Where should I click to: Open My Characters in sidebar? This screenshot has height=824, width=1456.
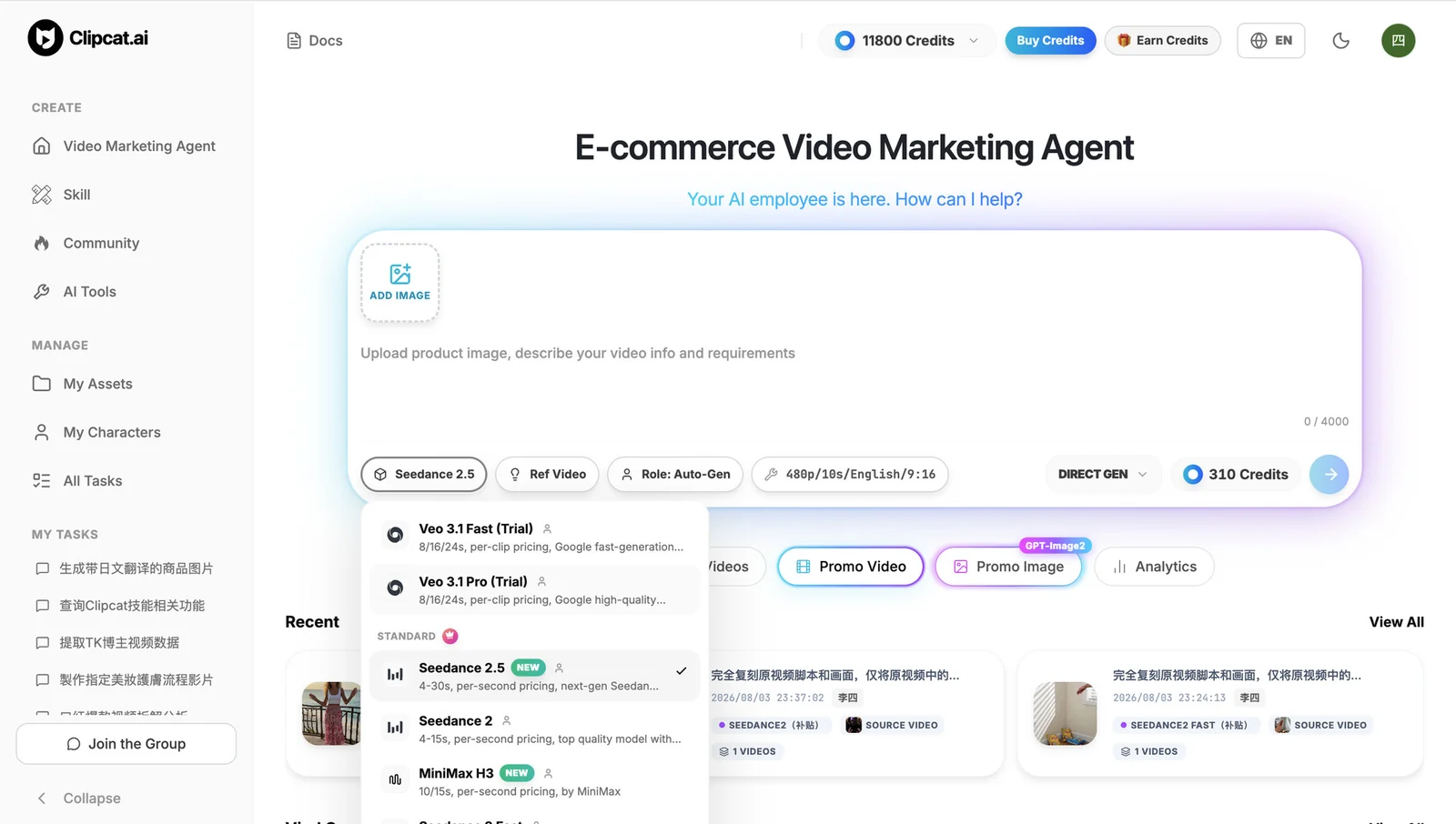tap(126, 433)
